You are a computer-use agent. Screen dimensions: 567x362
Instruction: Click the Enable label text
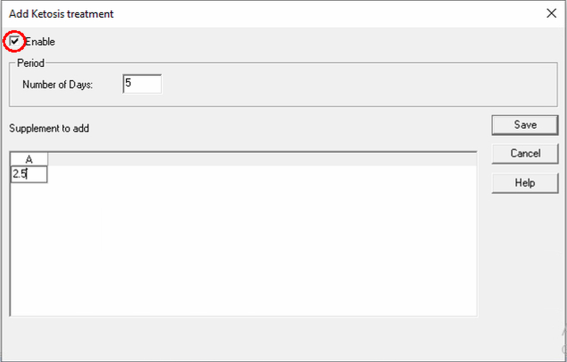[40, 42]
